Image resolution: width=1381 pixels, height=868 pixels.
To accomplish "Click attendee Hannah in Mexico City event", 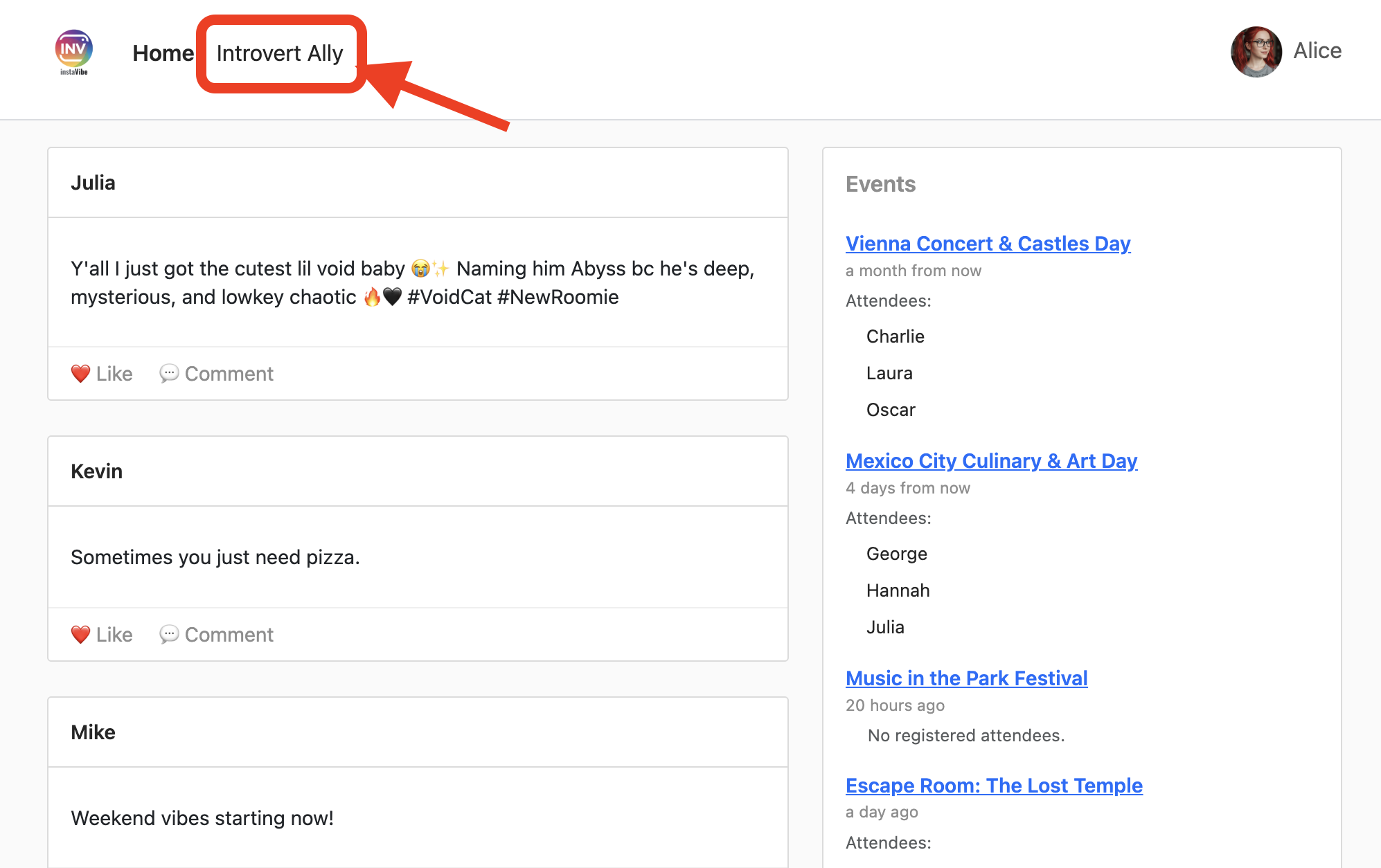I will pos(898,590).
